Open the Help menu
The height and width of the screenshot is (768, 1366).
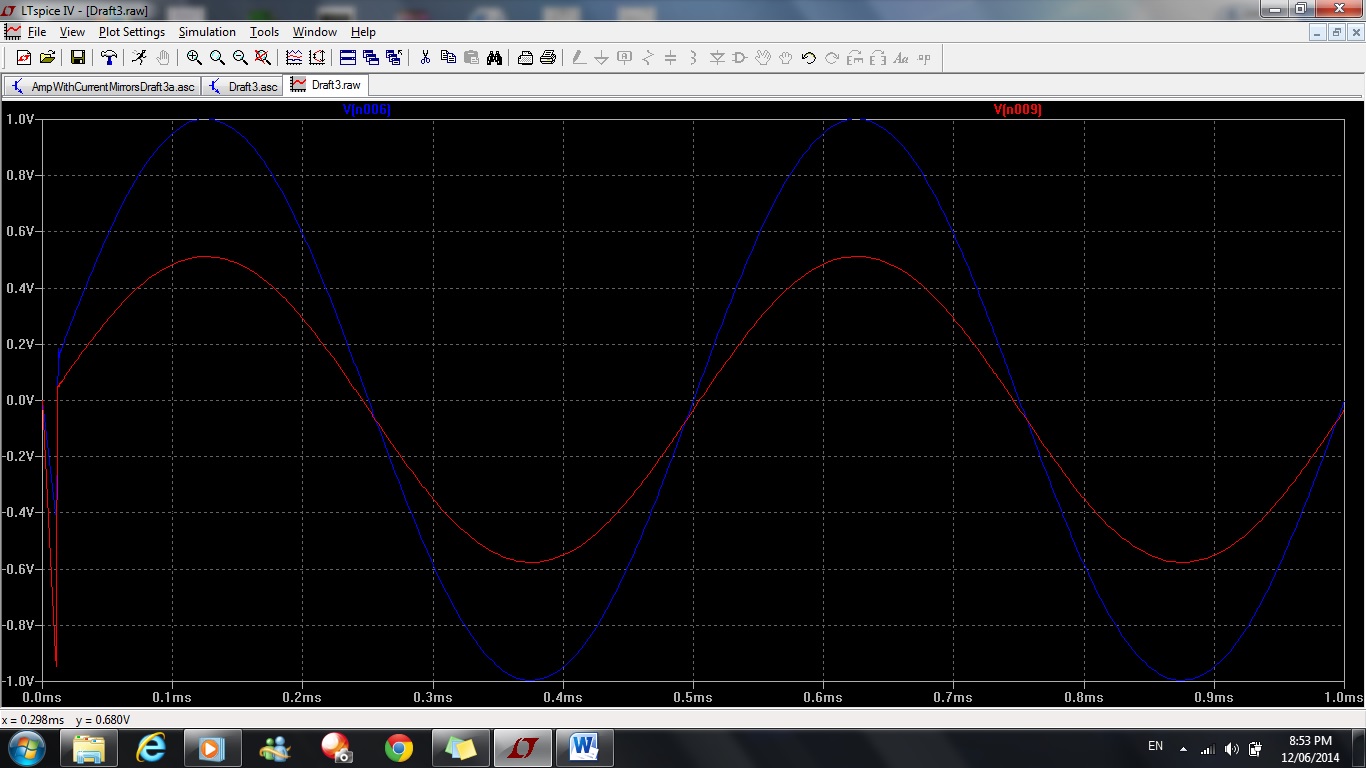[x=363, y=32]
